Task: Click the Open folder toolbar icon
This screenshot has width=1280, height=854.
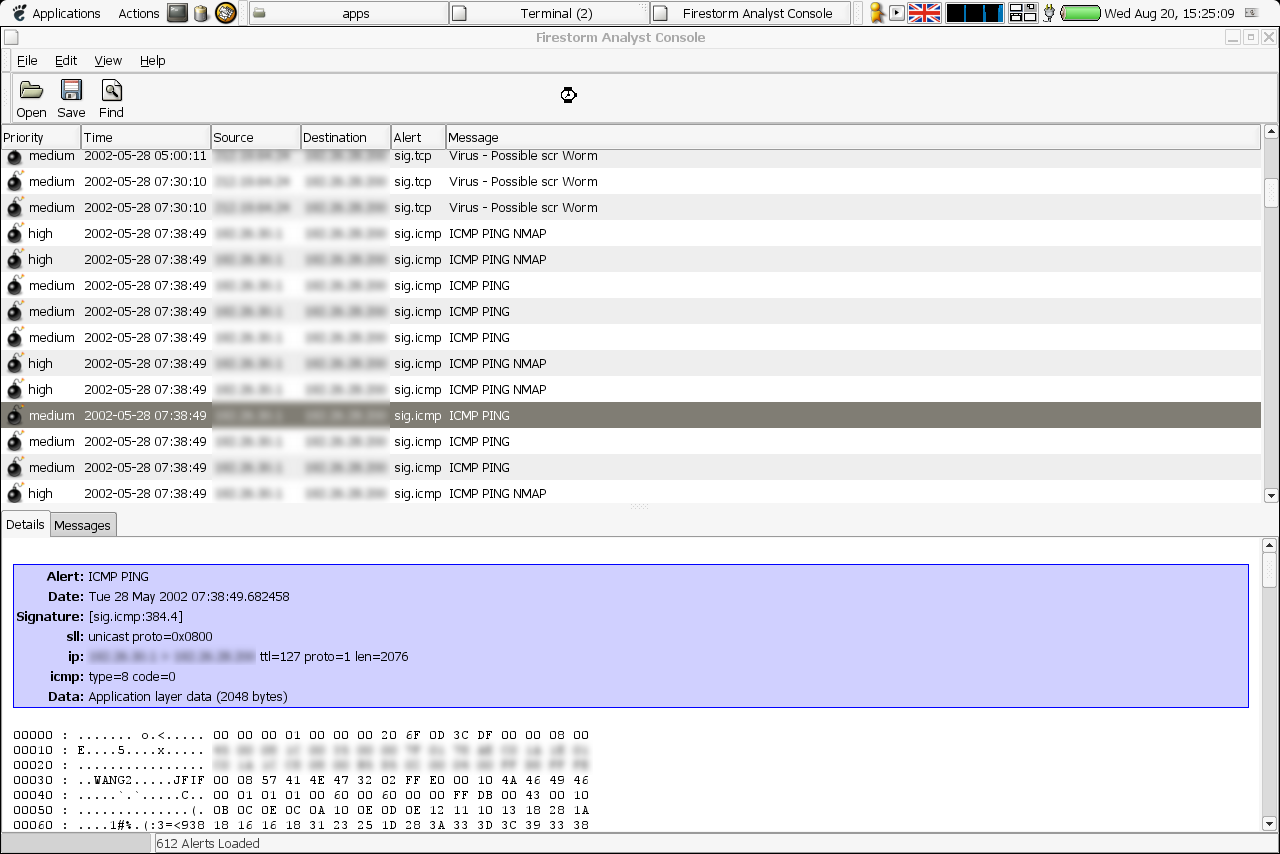Action: pos(31,90)
